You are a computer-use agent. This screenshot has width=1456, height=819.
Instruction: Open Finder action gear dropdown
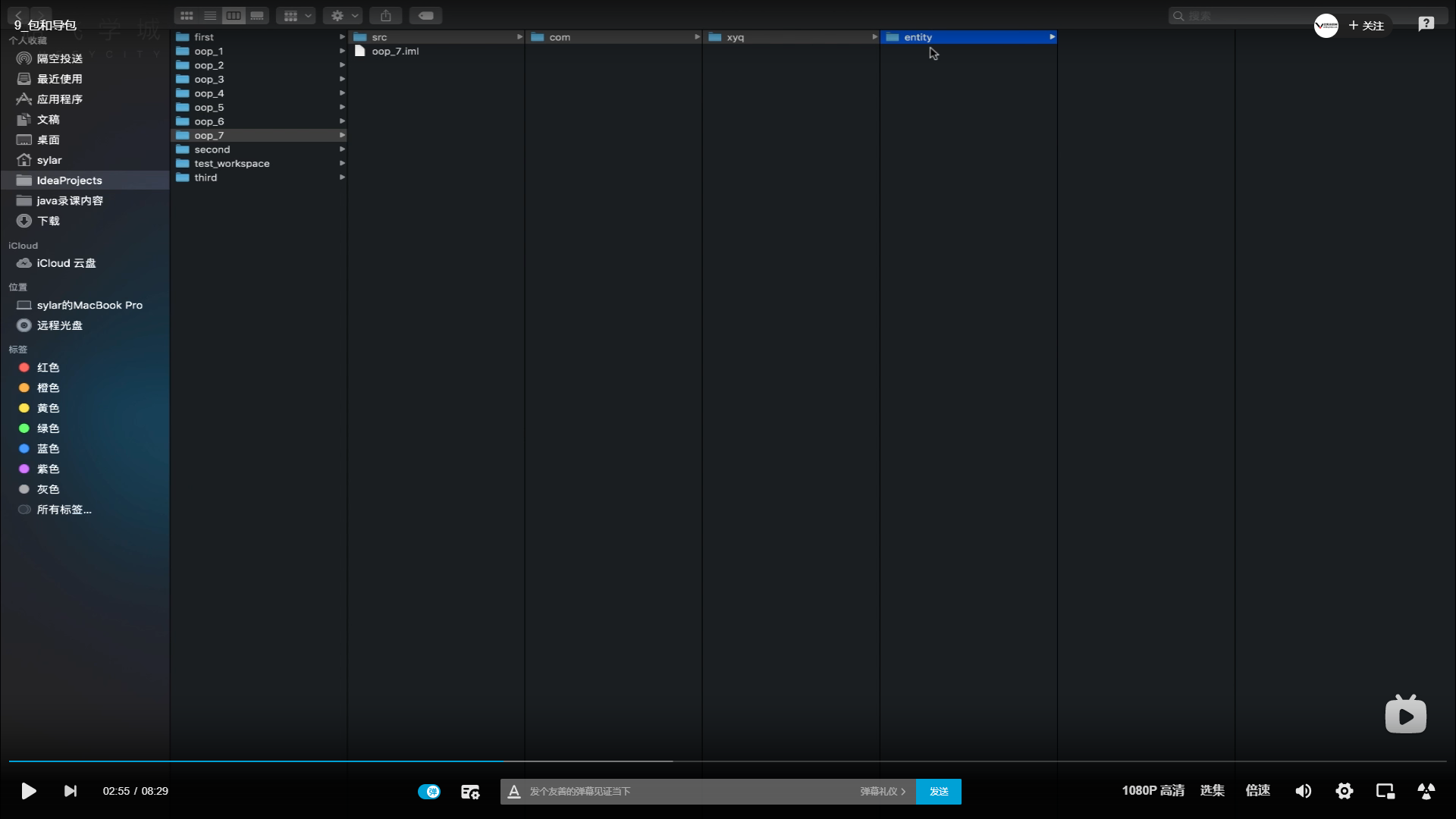coord(342,16)
